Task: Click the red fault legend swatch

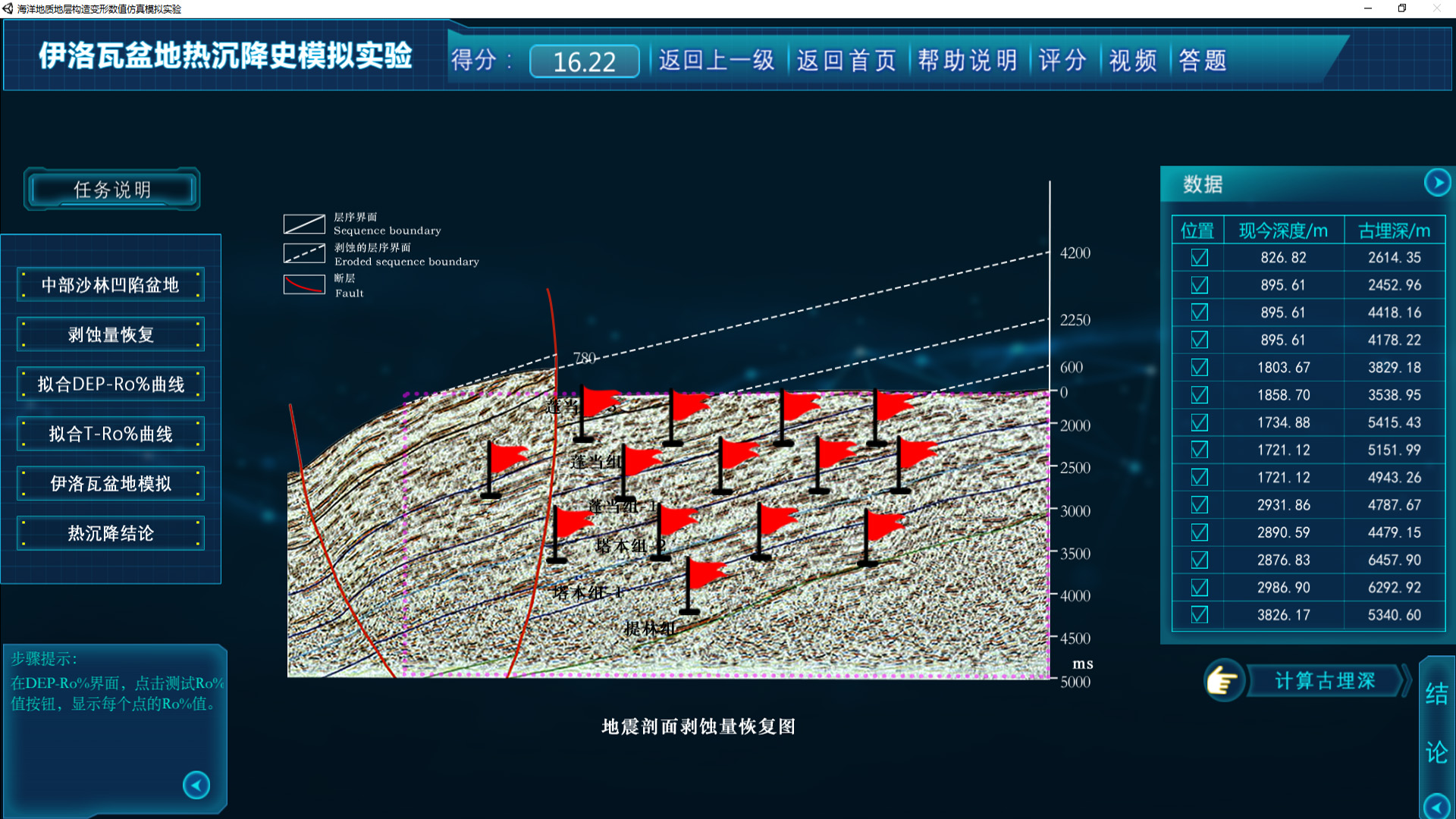Action: tap(304, 284)
